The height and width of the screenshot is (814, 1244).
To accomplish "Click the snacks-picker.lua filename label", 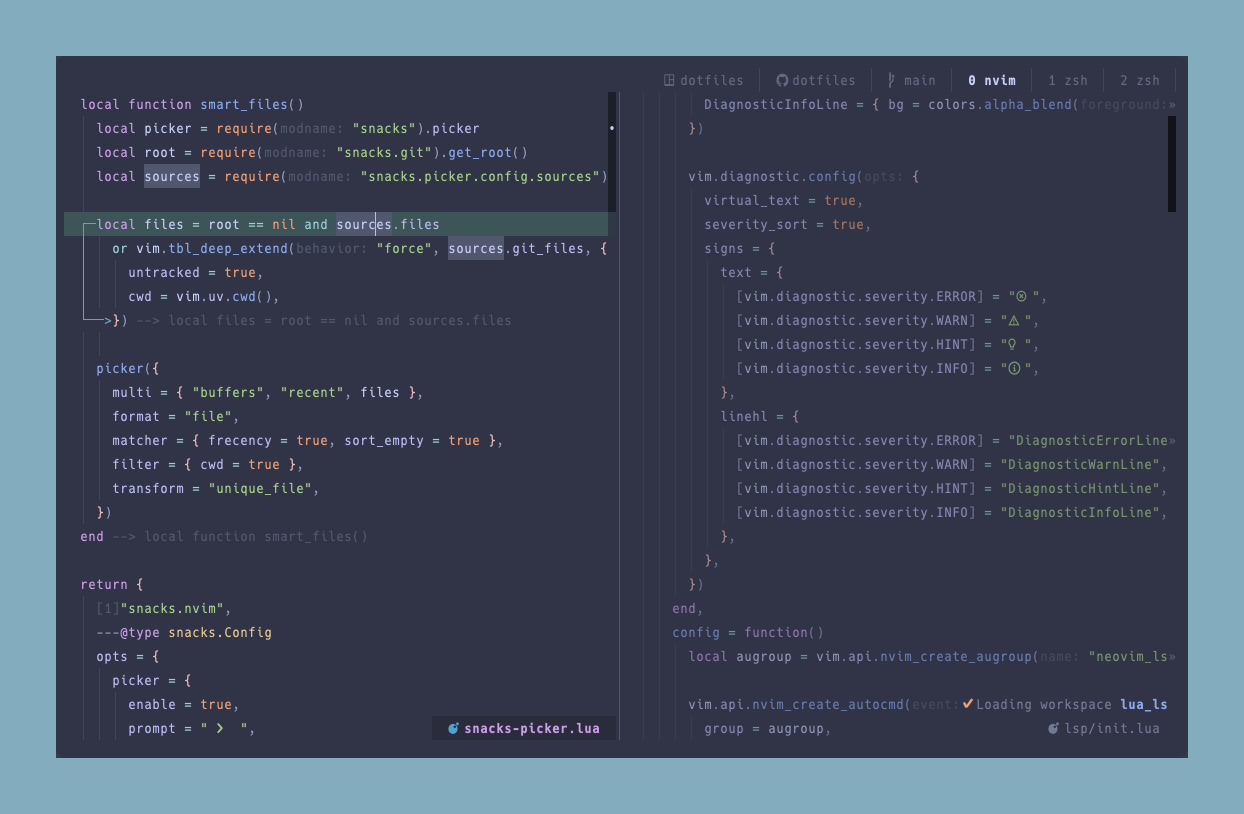I will [532, 728].
